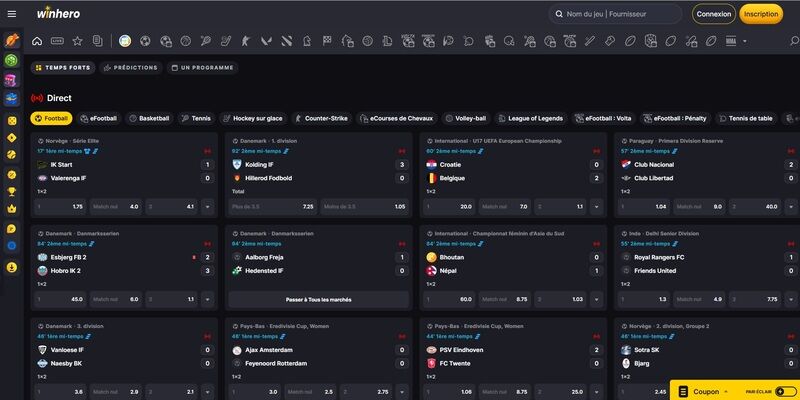This screenshot has height=400, width=800.
Task: Open the Direct live section header
Action: pos(52,98)
